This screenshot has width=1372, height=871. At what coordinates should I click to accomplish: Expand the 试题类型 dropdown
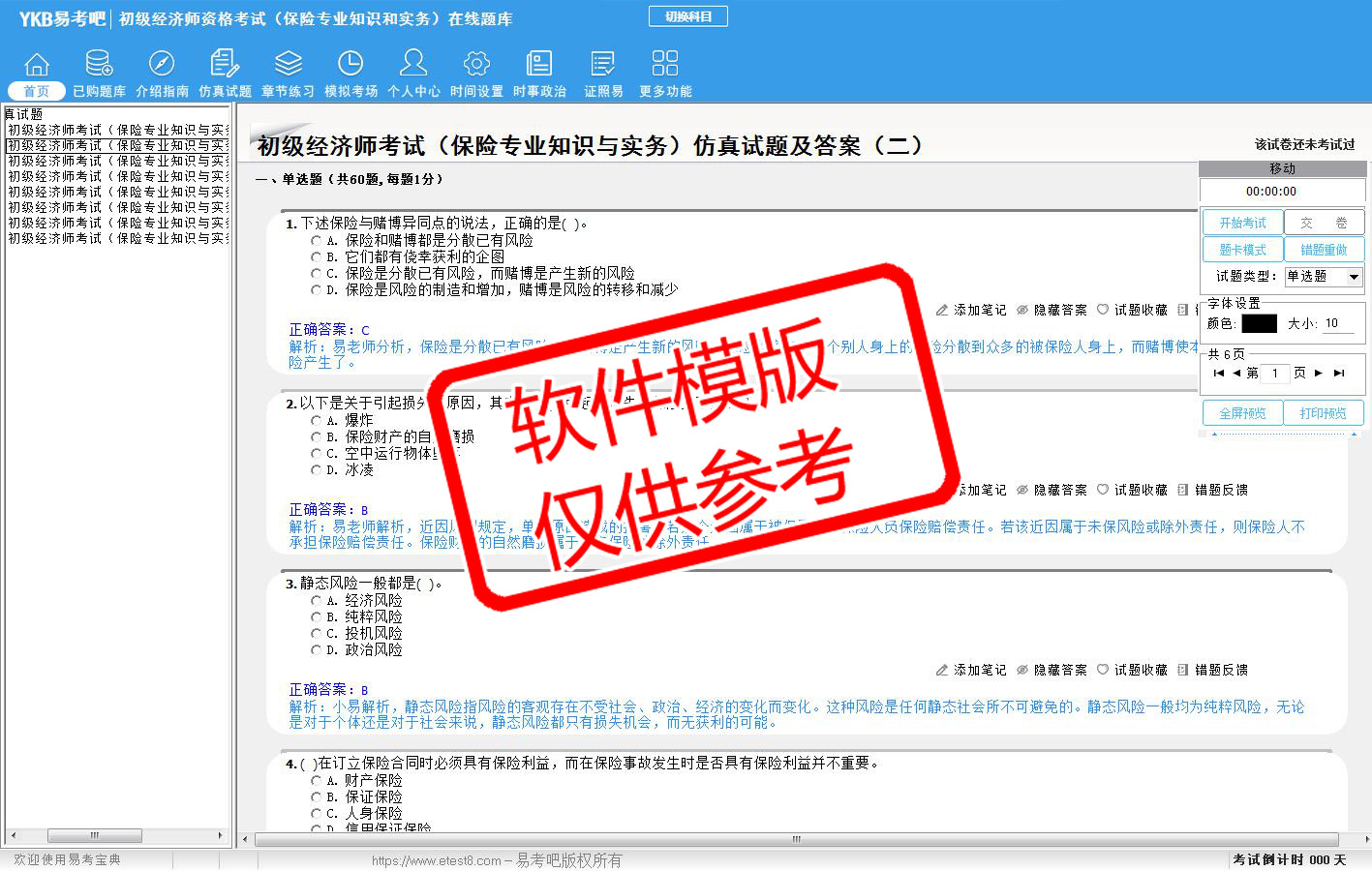1354,277
